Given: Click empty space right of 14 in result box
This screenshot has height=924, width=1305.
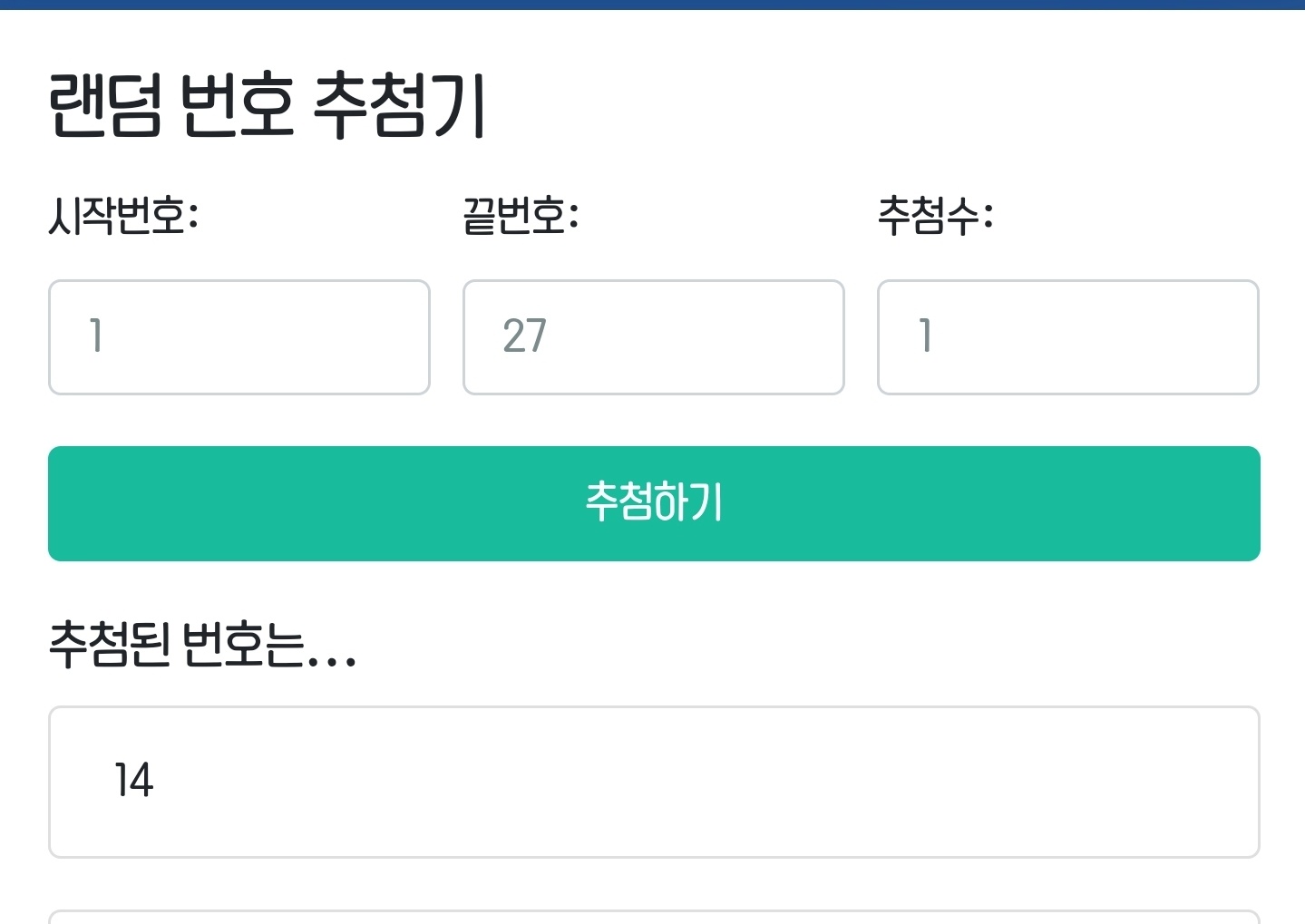Looking at the screenshot, I should 726,782.
